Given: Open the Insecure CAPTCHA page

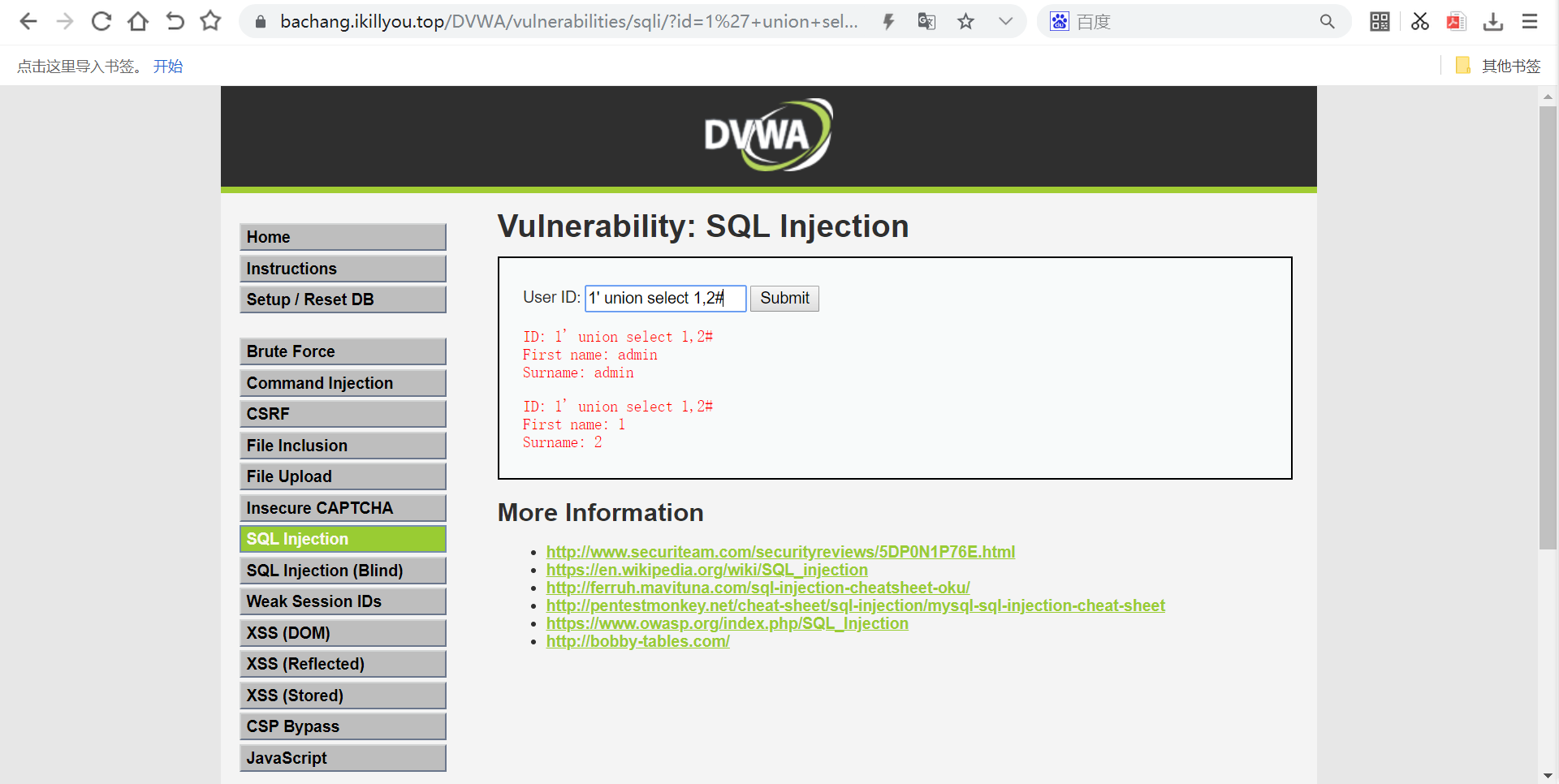Looking at the screenshot, I should tap(343, 508).
